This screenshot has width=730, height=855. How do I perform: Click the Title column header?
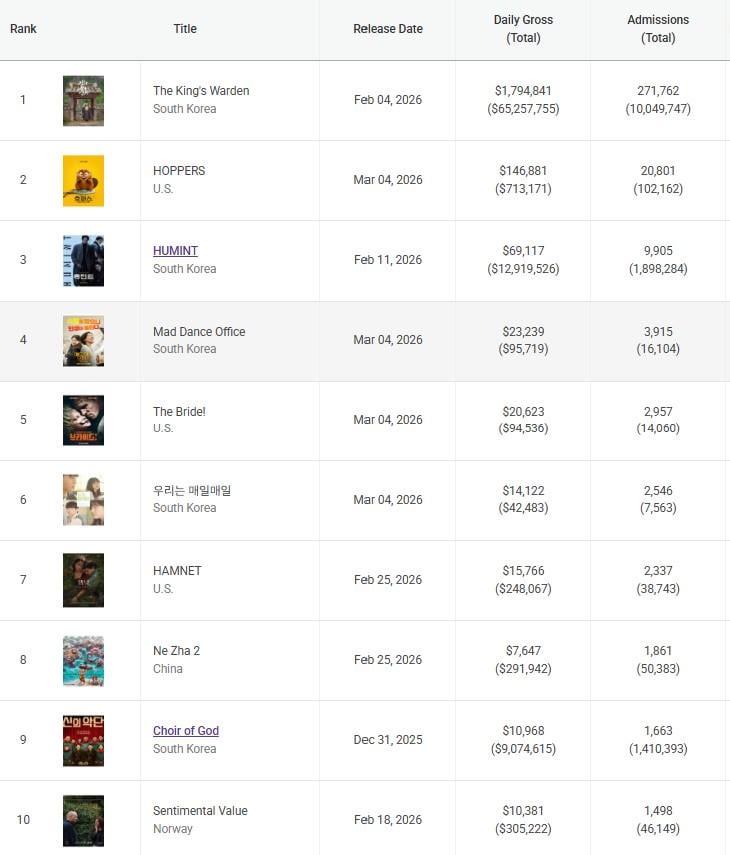[x=185, y=29]
